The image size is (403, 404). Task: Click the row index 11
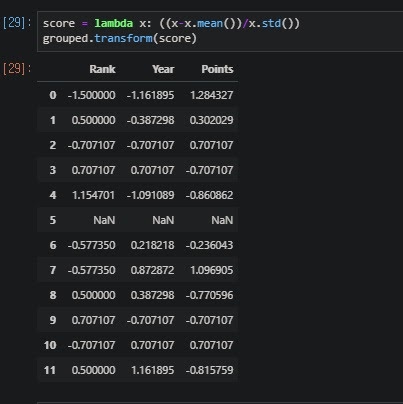pos(50,370)
